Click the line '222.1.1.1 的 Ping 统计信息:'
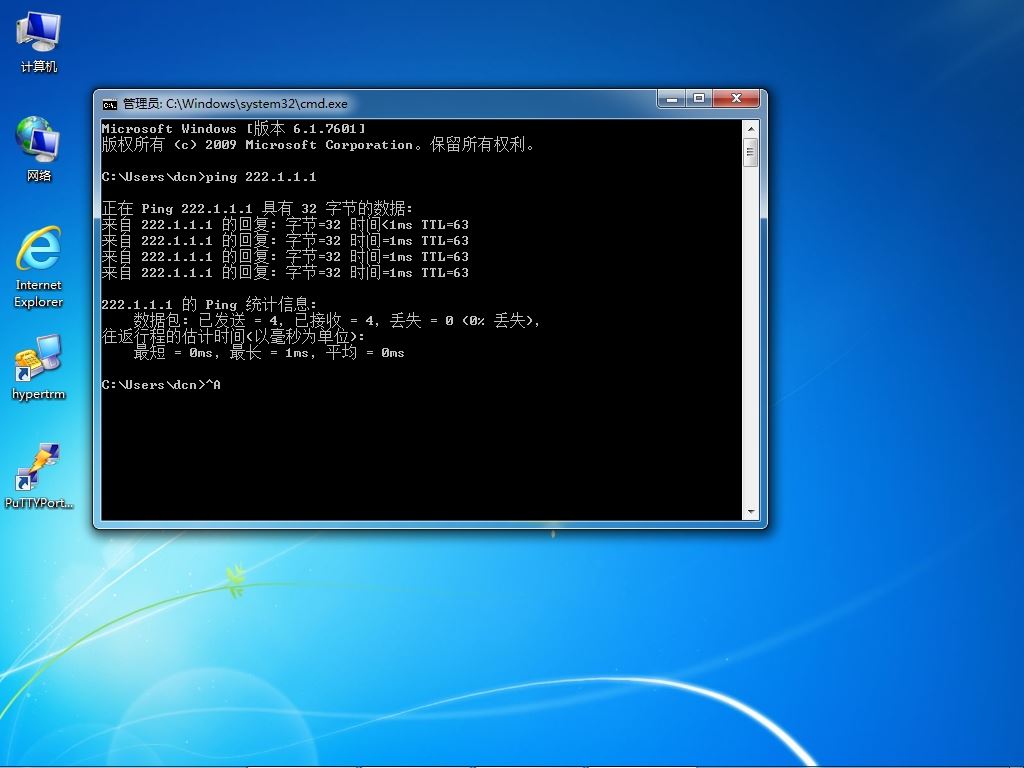The height and width of the screenshot is (768, 1024). tap(209, 305)
